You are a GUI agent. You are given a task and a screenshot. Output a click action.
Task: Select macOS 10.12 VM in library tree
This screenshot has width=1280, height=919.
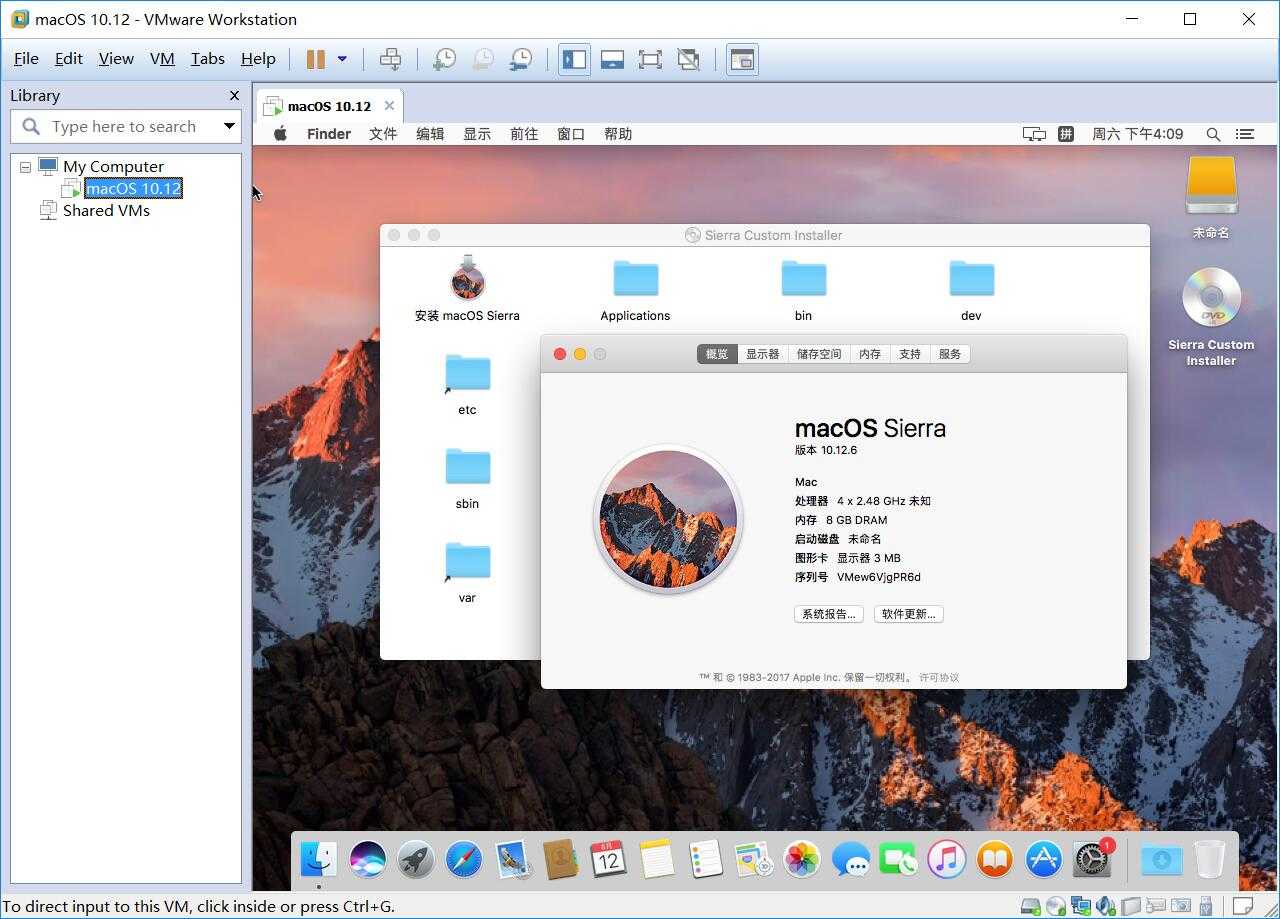[x=133, y=188]
